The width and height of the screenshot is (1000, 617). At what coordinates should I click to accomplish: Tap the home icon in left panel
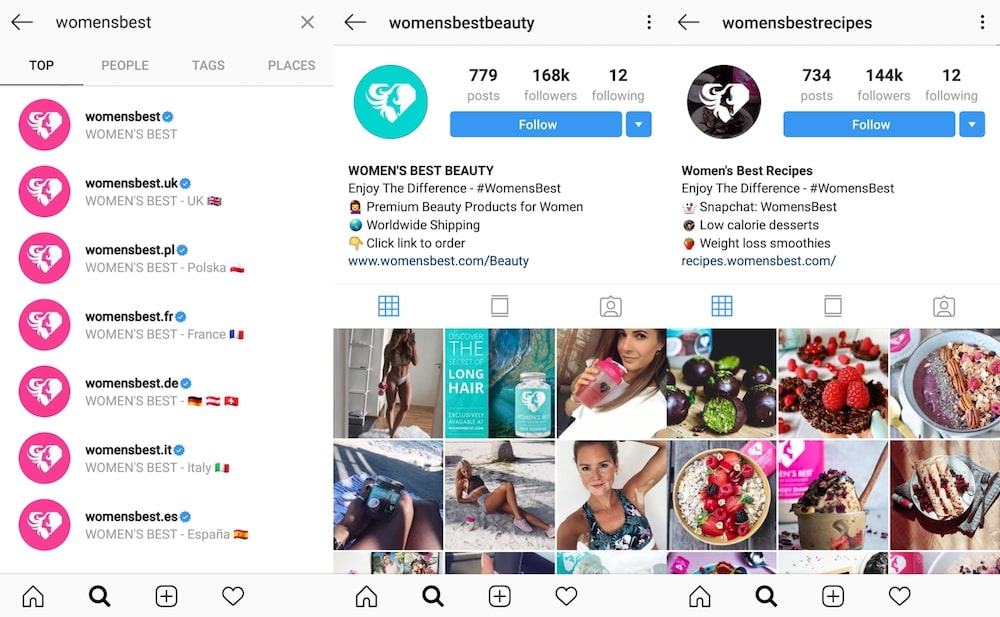pyautogui.click(x=33, y=597)
